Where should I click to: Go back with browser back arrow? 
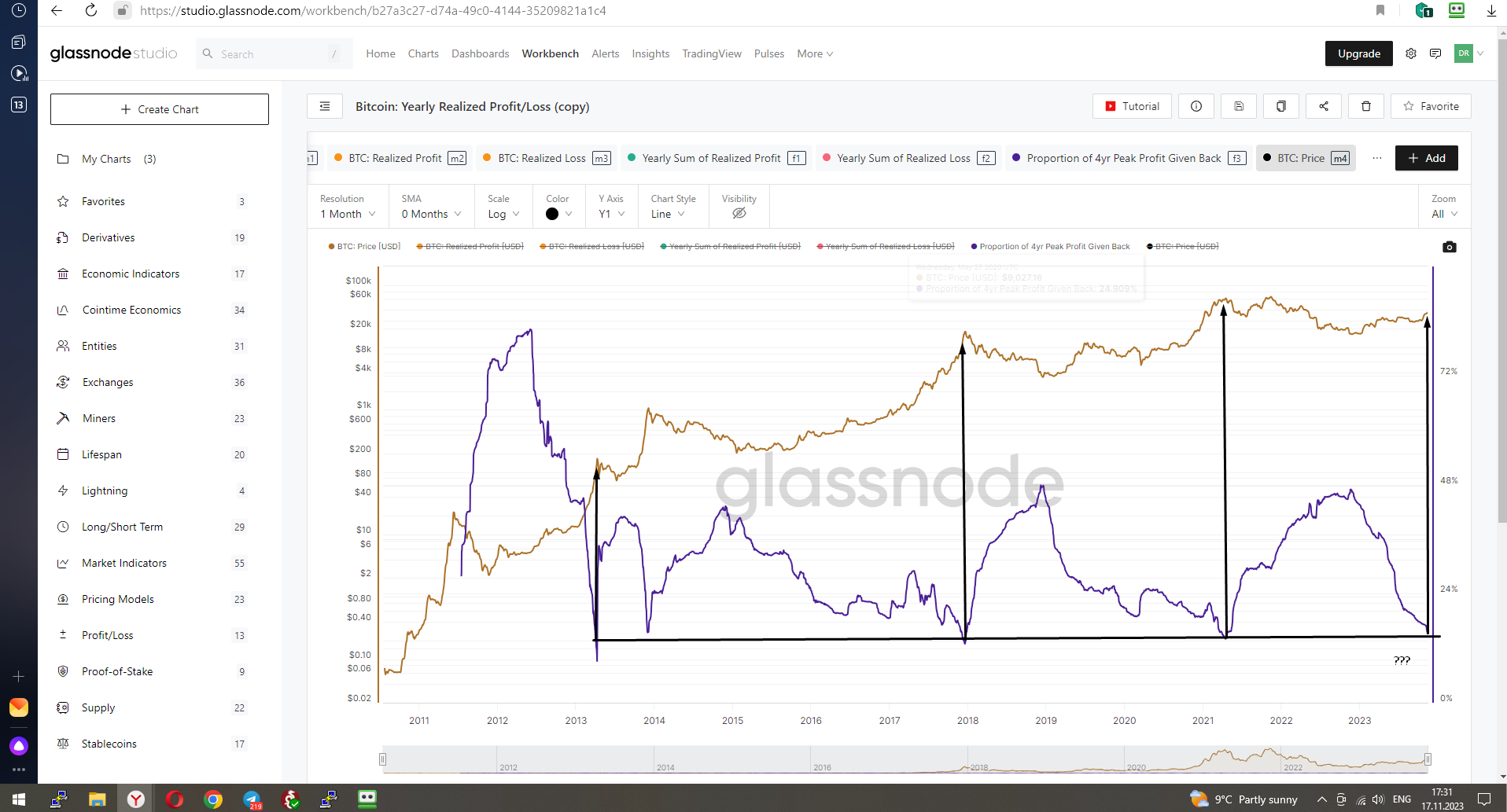[56, 10]
